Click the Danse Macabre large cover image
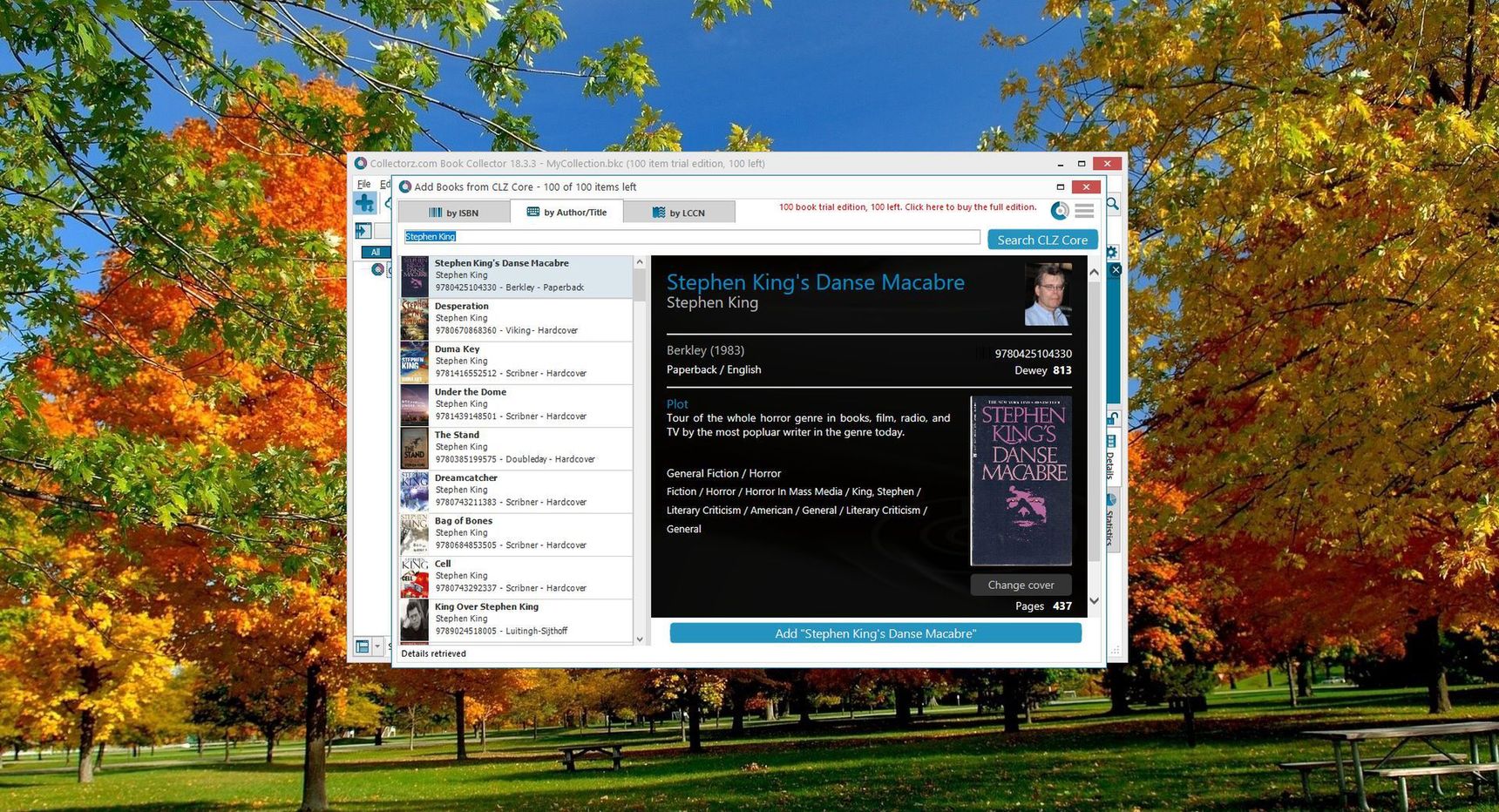Viewport: 1499px width, 812px height. click(1021, 481)
